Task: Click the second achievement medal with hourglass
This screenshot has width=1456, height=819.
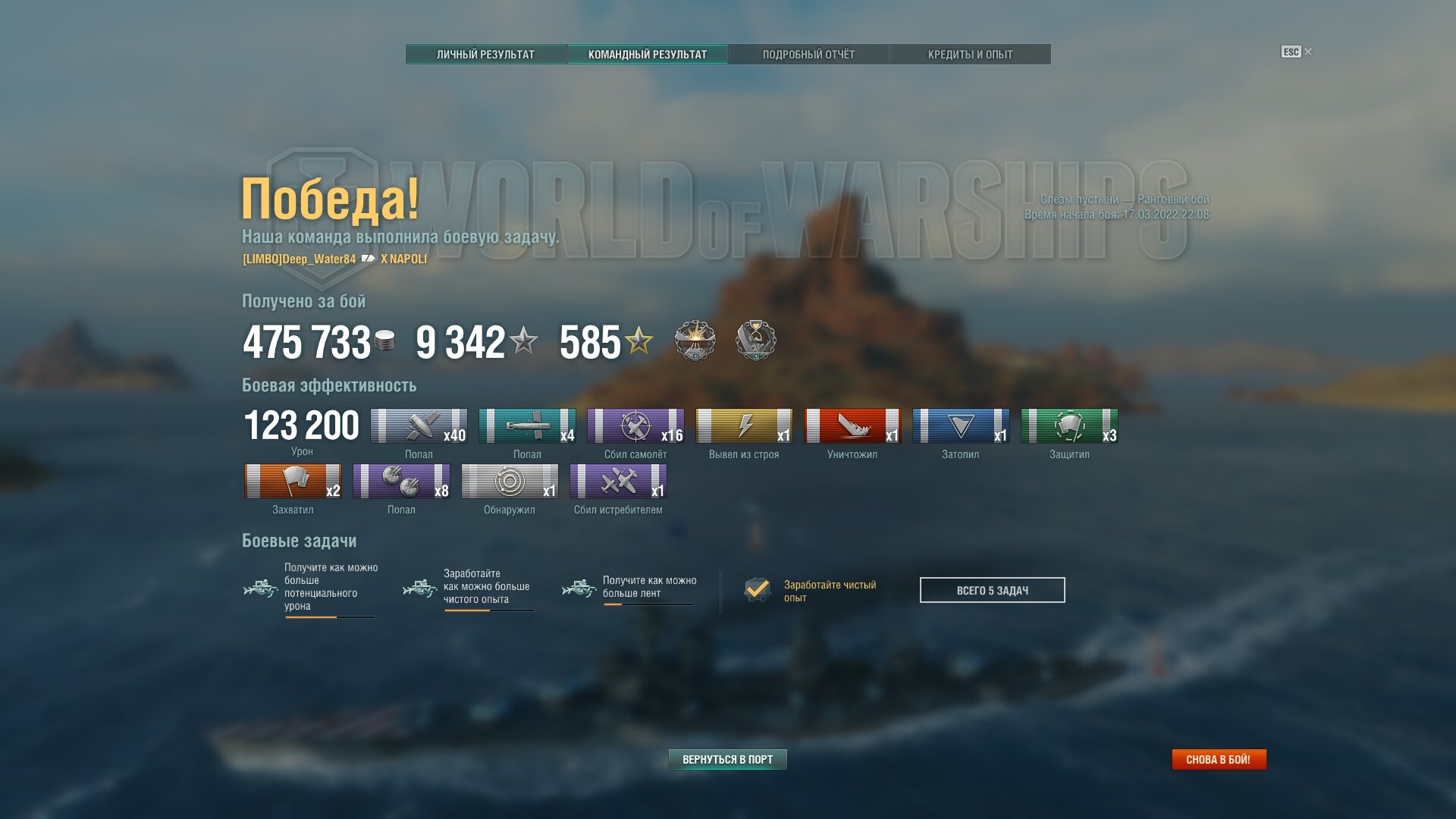Action: (755, 340)
